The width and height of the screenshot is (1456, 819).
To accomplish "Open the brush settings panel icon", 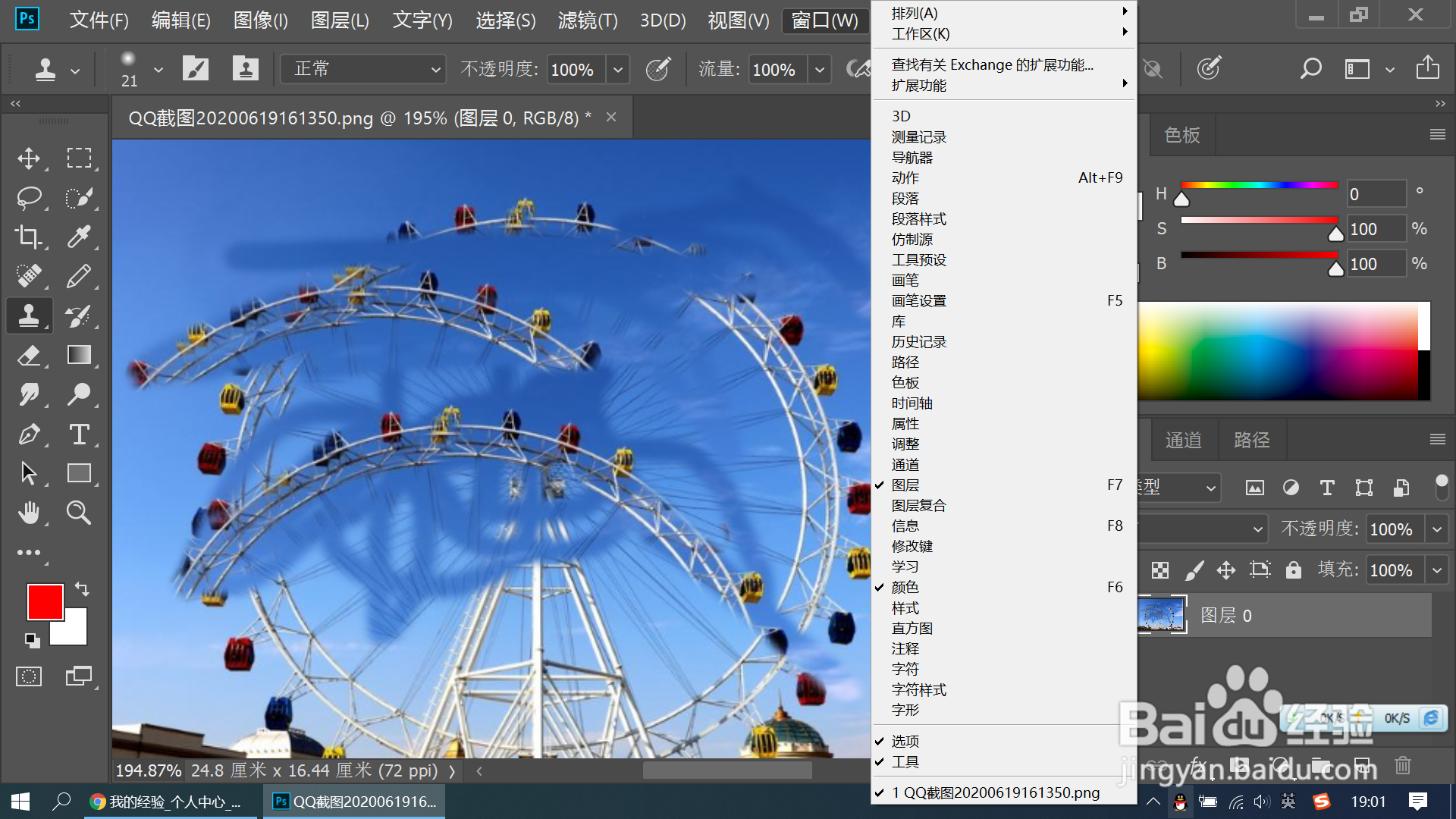I will point(196,69).
